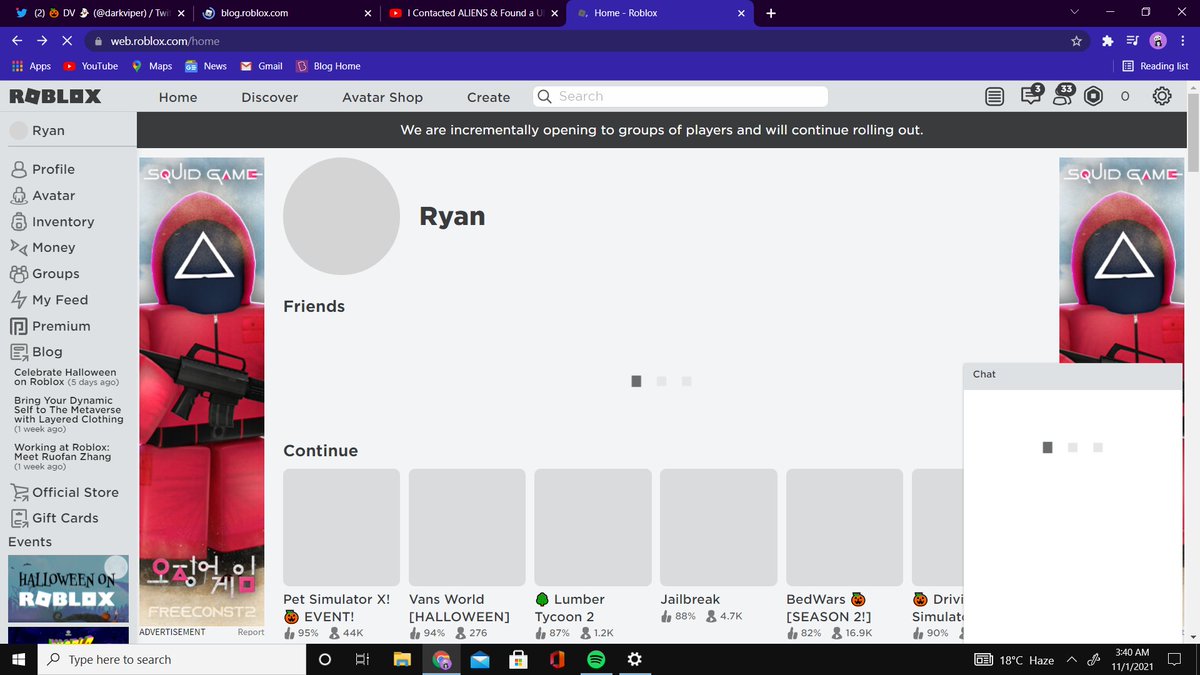Open the Groups sidebar link
Screen dimensions: 1200x675
44,273
